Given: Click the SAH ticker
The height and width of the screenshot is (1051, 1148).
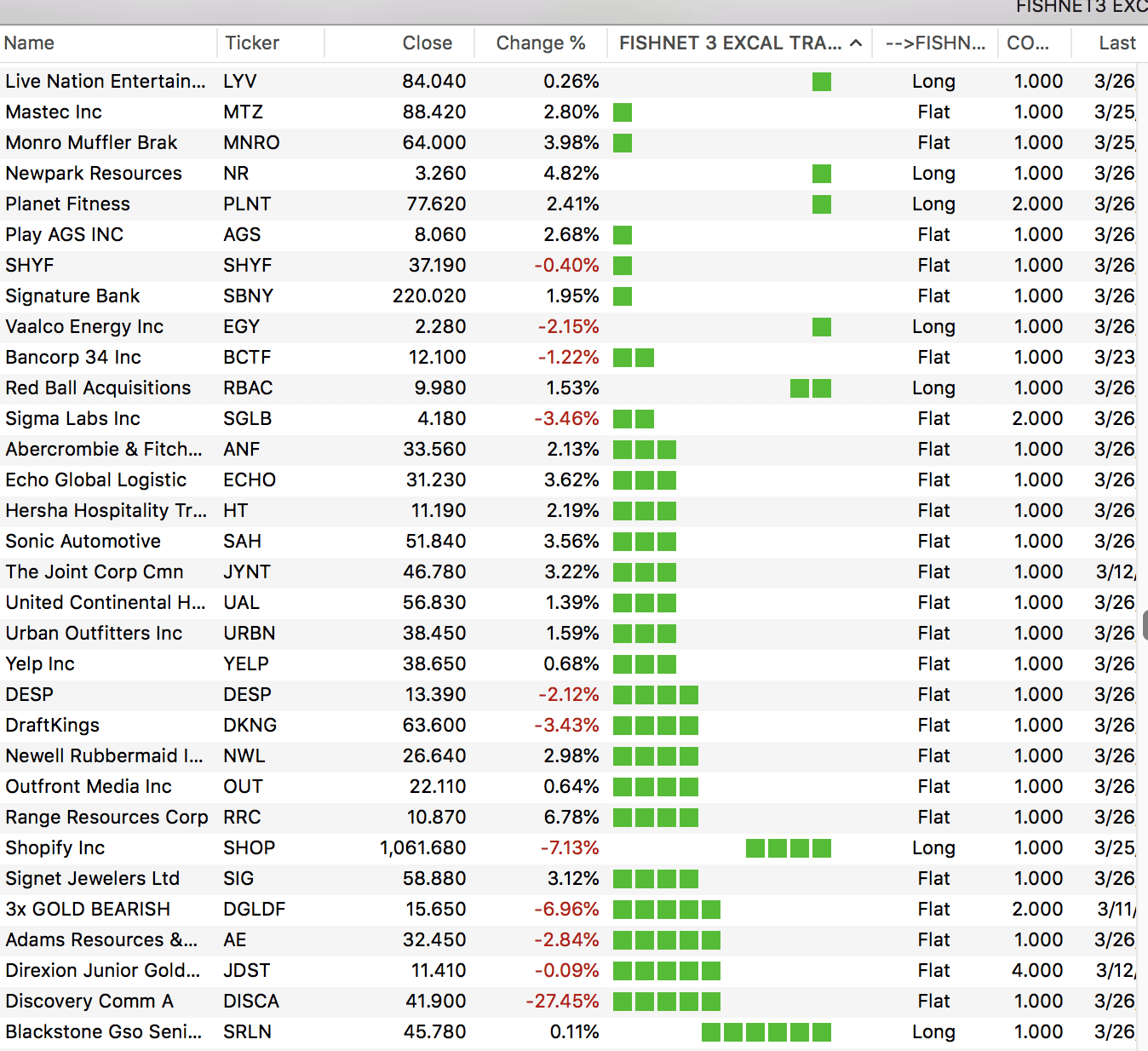Looking at the screenshot, I should 243,542.
